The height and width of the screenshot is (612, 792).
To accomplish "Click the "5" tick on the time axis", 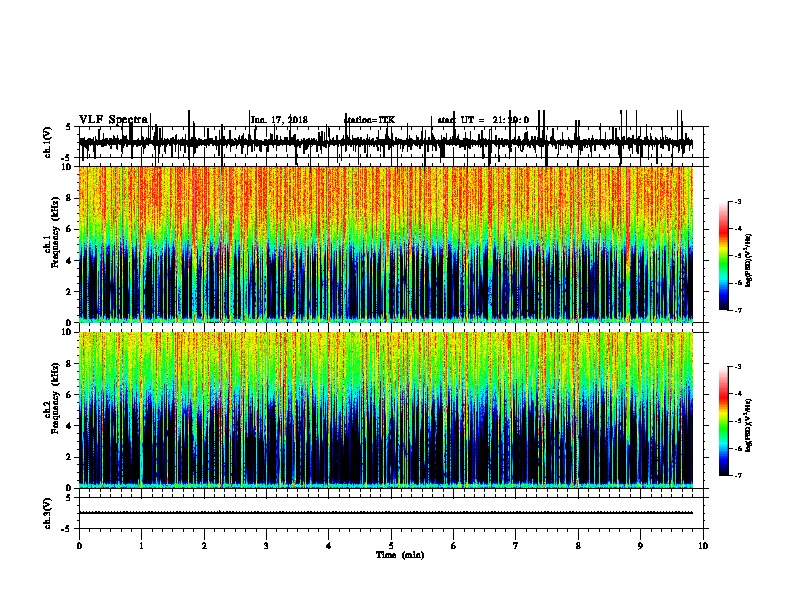I will tap(391, 546).
